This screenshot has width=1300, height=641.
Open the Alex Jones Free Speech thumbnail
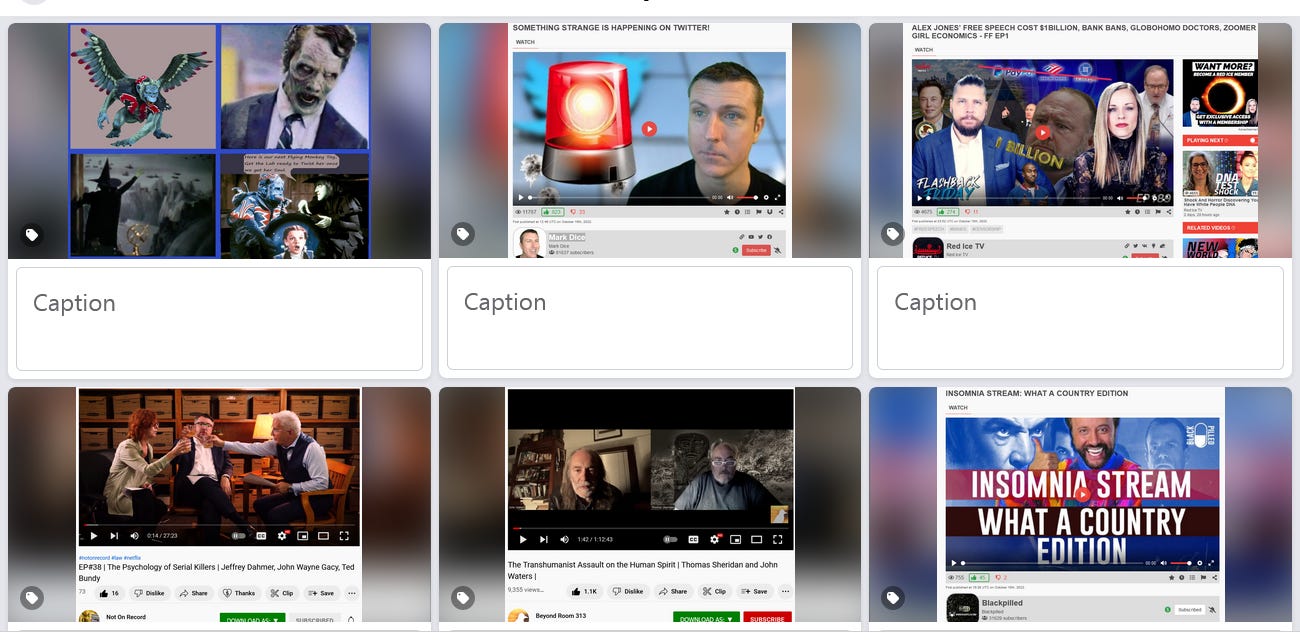tap(1080, 141)
